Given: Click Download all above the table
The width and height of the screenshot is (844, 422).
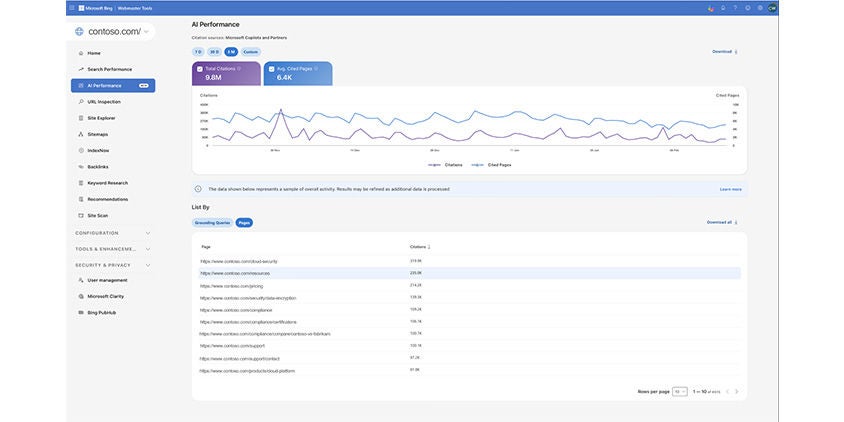Looking at the screenshot, I should click(x=721, y=222).
